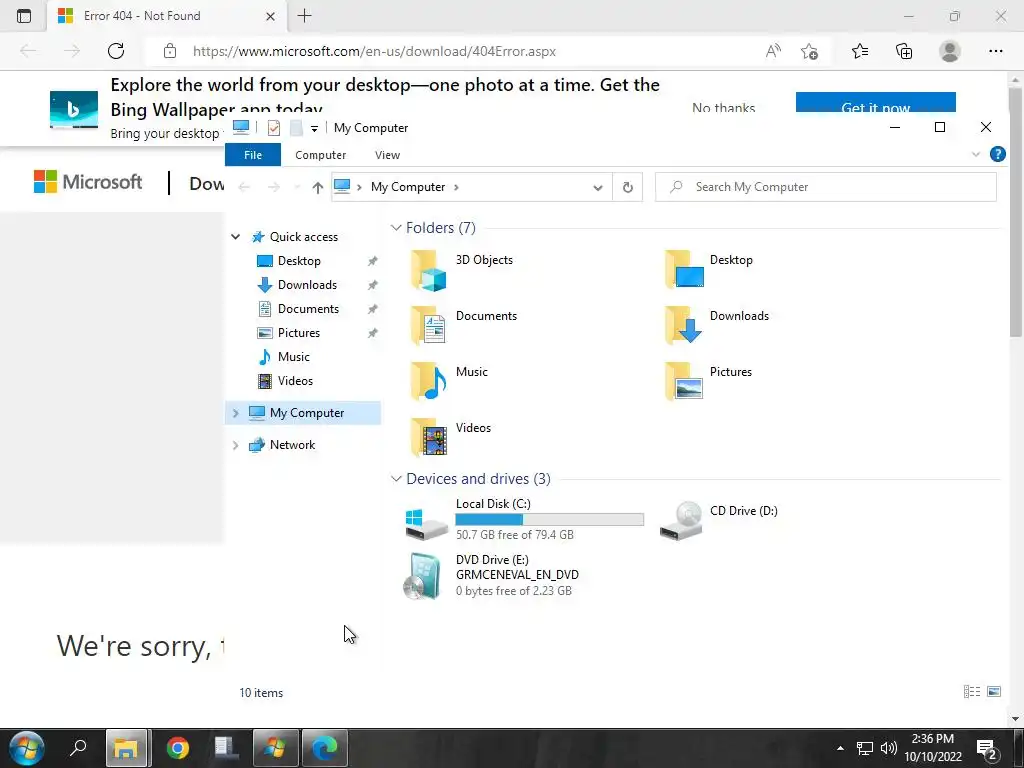The image size is (1024, 768).
Task: Open Edge Collections icon
Action: click(904, 51)
